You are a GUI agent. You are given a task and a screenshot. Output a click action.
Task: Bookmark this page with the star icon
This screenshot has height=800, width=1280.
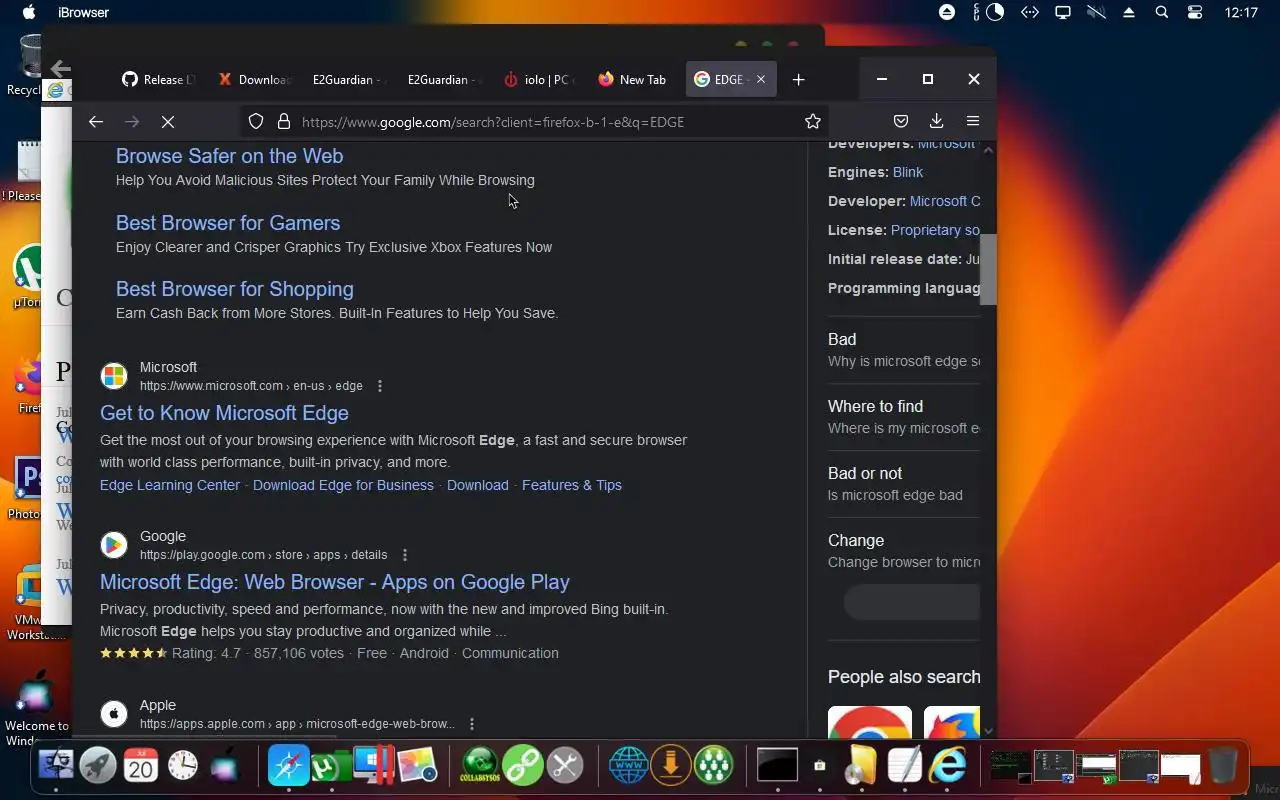pyautogui.click(x=813, y=121)
